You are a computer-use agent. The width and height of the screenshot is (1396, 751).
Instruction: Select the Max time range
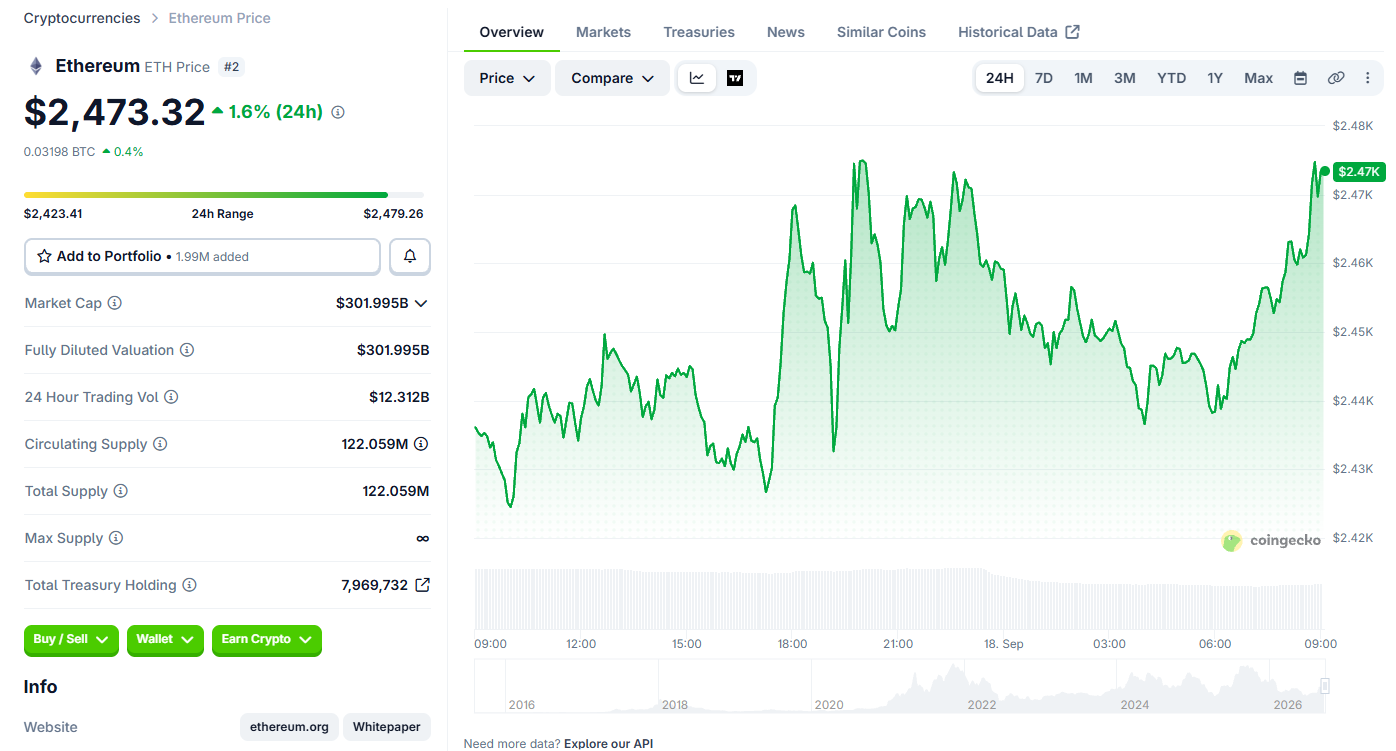tap(1259, 78)
